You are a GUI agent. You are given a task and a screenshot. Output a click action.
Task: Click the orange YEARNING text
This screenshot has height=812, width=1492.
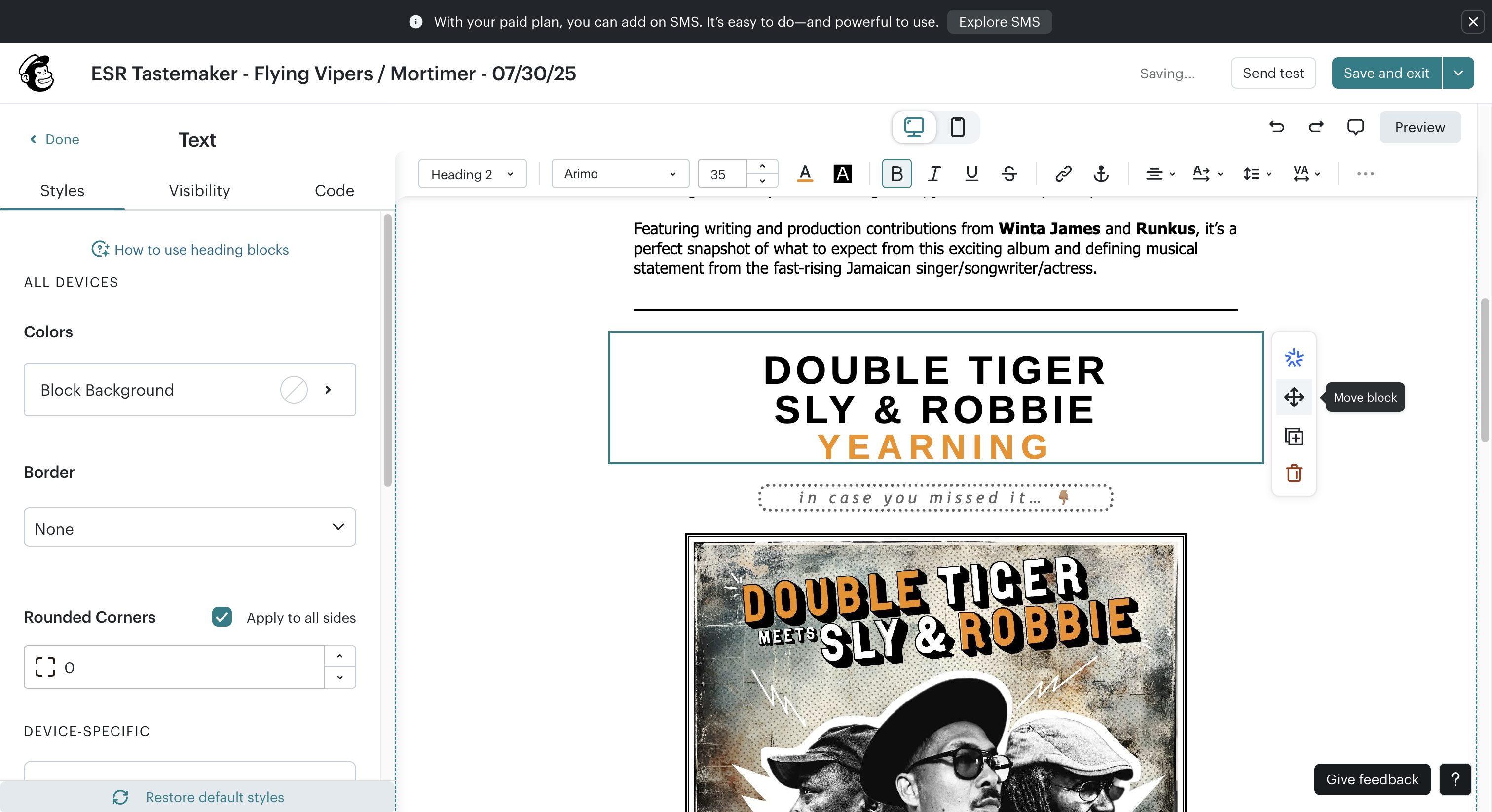point(933,447)
